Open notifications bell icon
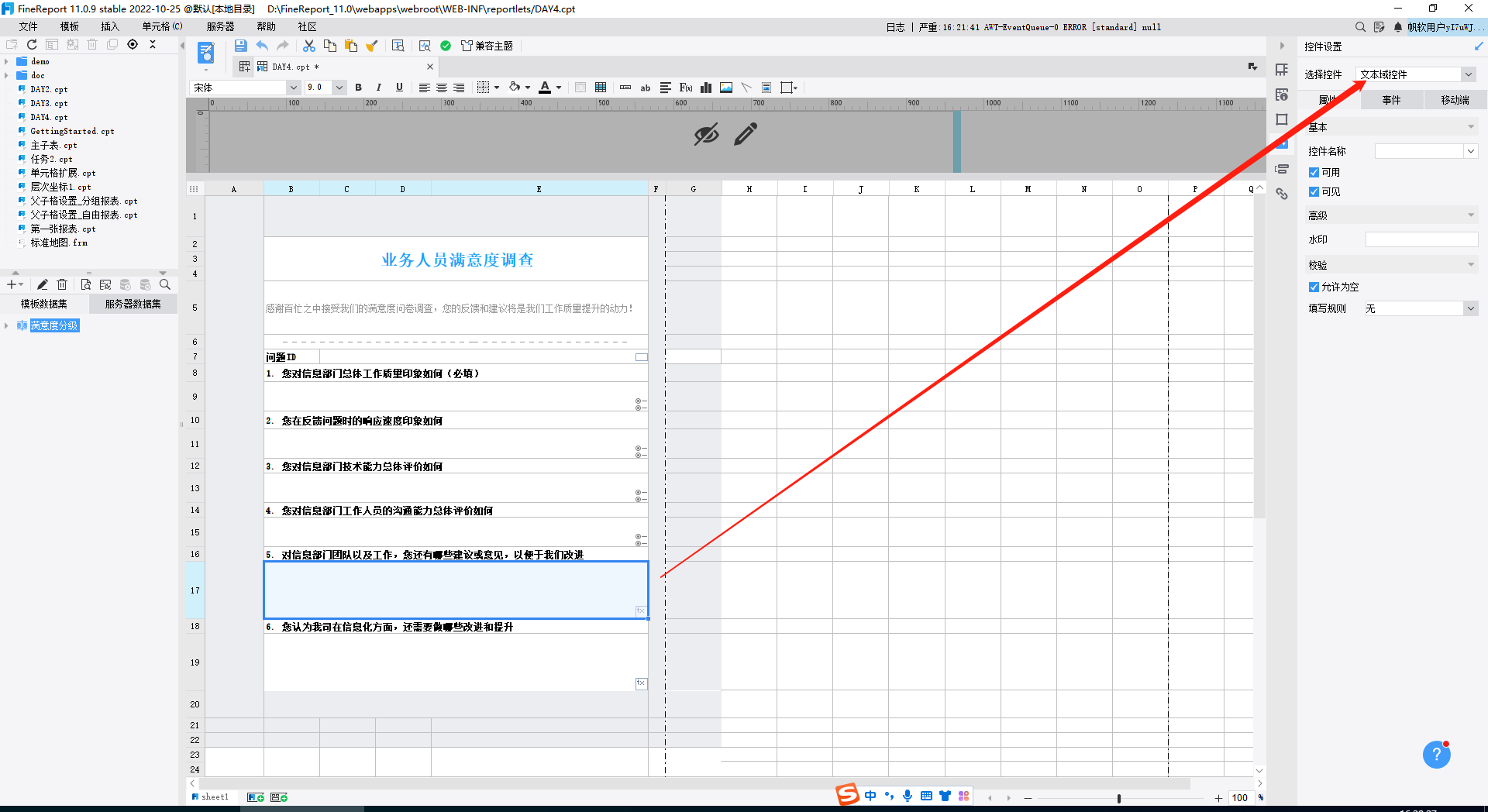Screen dimensions: 1488x812 tap(1398, 27)
